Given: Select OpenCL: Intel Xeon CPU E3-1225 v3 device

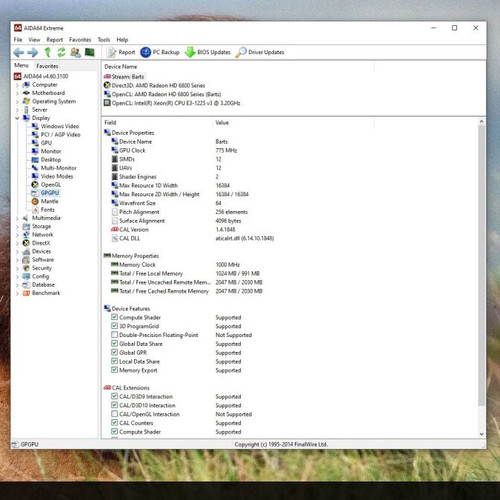Looking at the screenshot, I should [172, 103].
